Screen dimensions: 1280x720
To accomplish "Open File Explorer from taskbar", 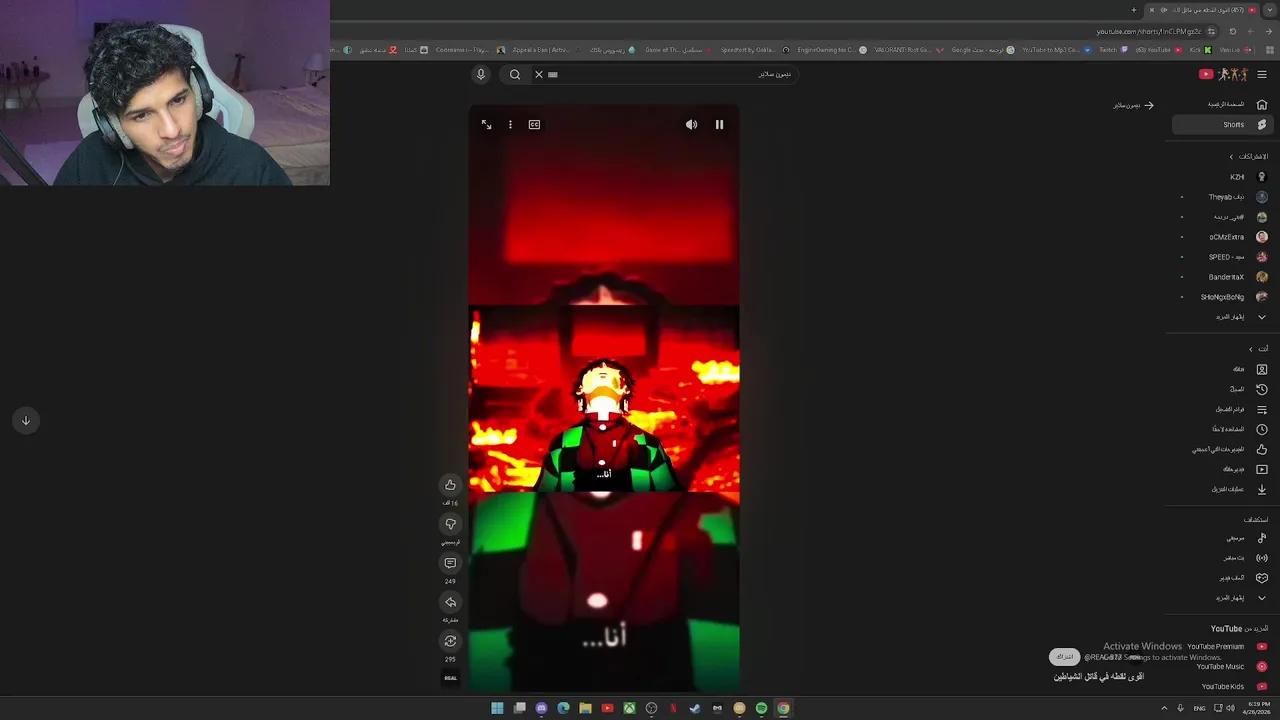I will (x=585, y=708).
